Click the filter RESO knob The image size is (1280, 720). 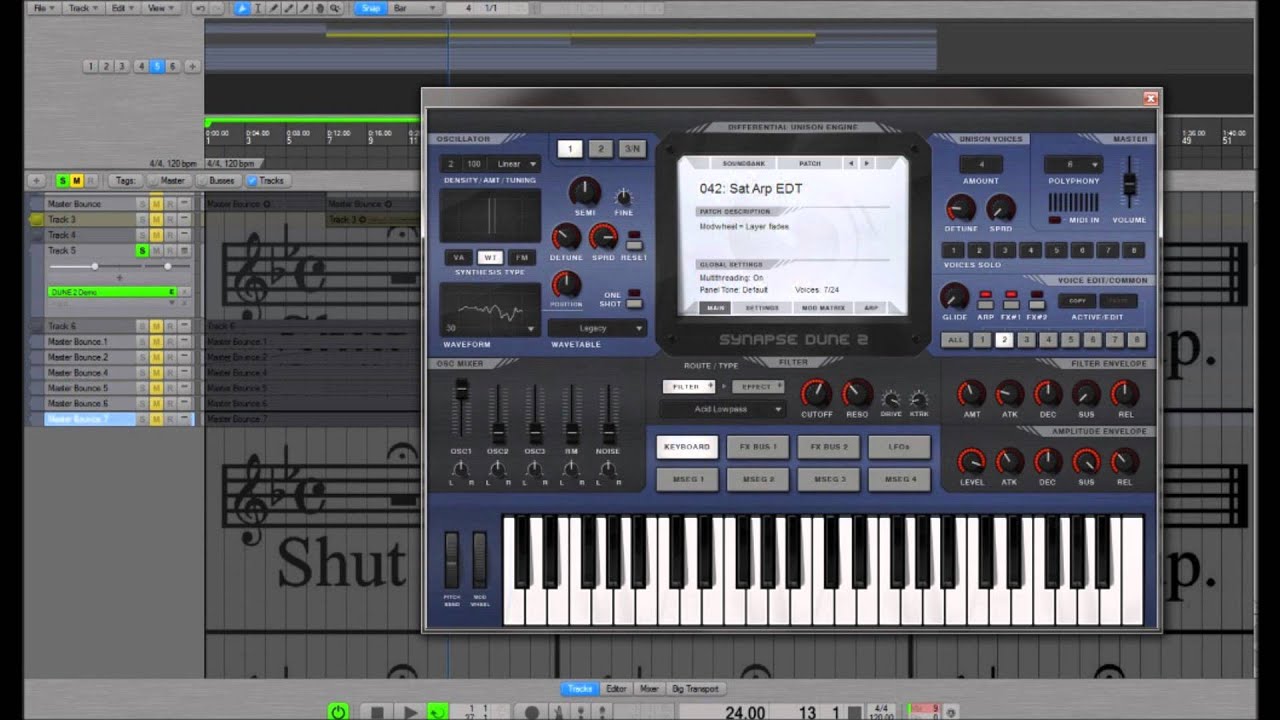(x=857, y=393)
